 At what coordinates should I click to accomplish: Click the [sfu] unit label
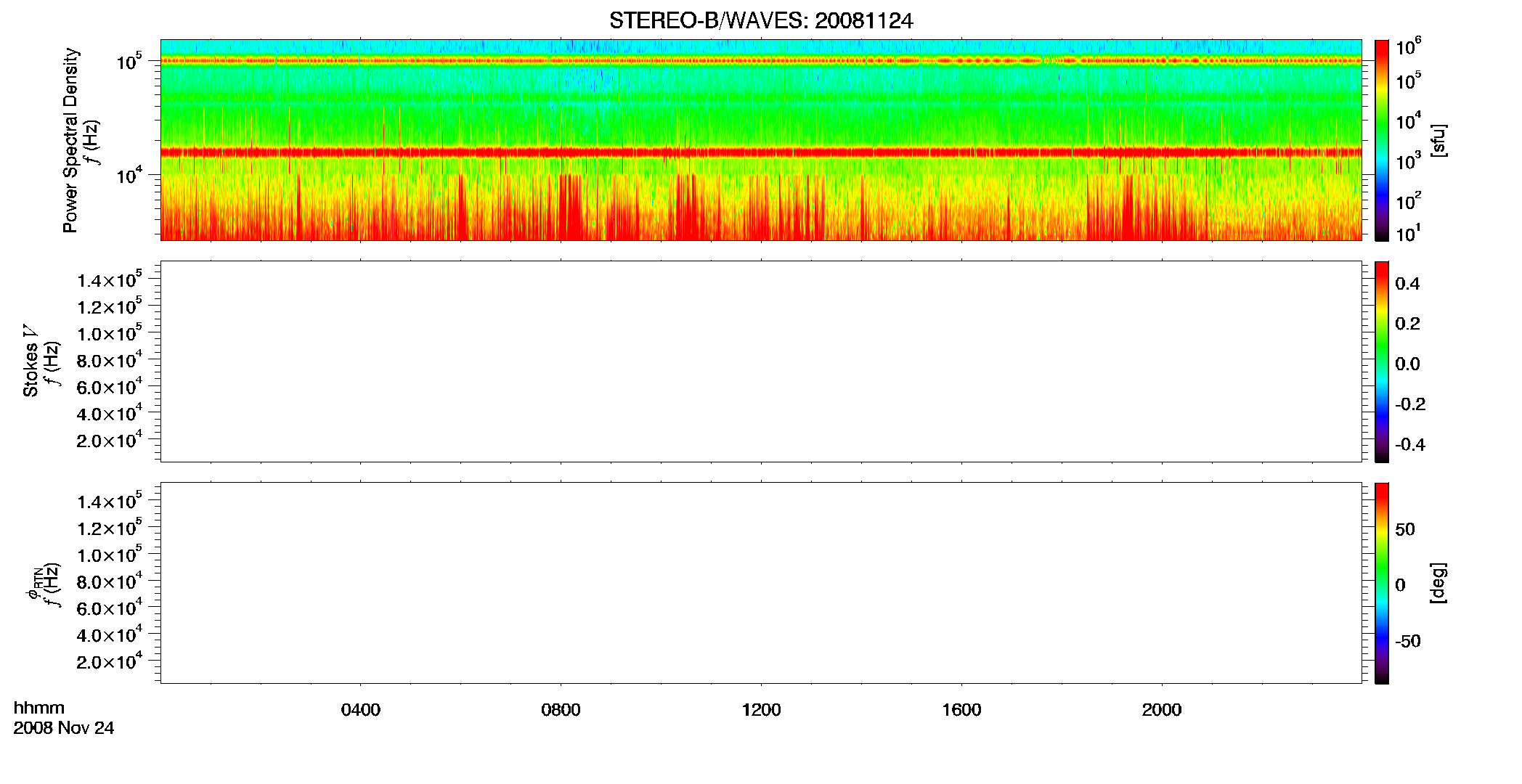point(1438,140)
